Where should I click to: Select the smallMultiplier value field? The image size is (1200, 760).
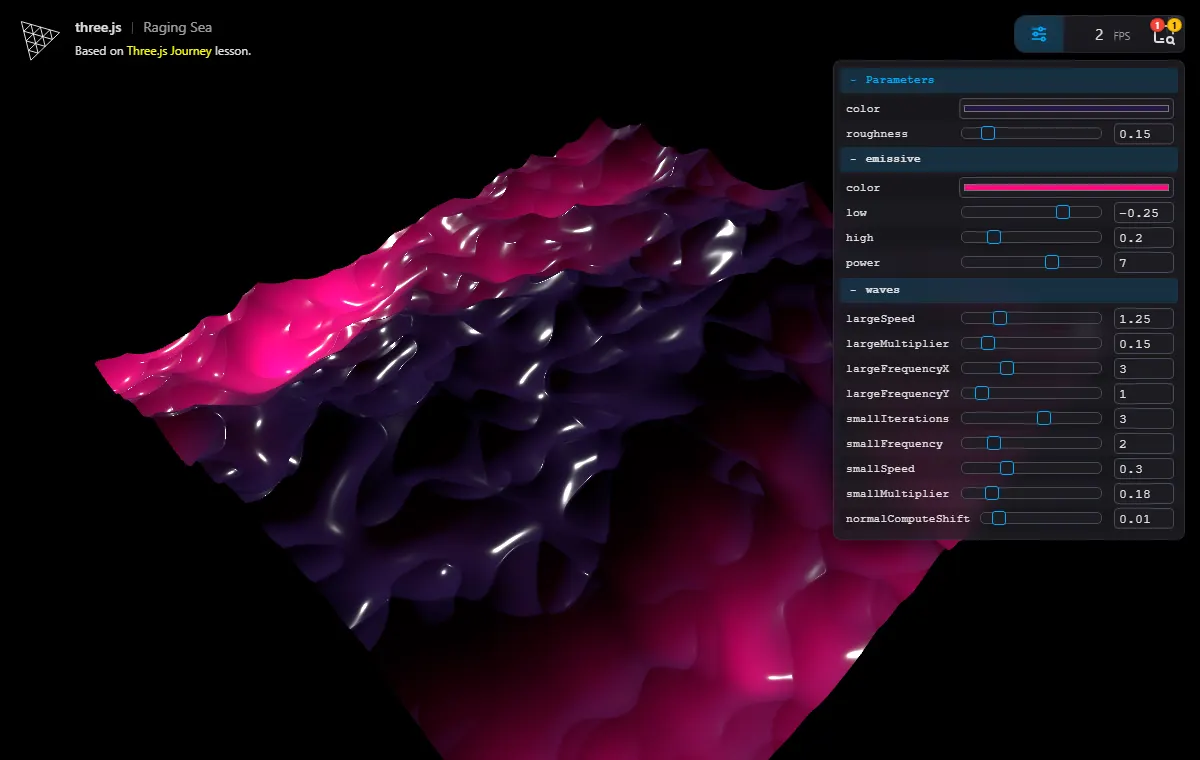pyautogui.click(x=1143, y=494)
